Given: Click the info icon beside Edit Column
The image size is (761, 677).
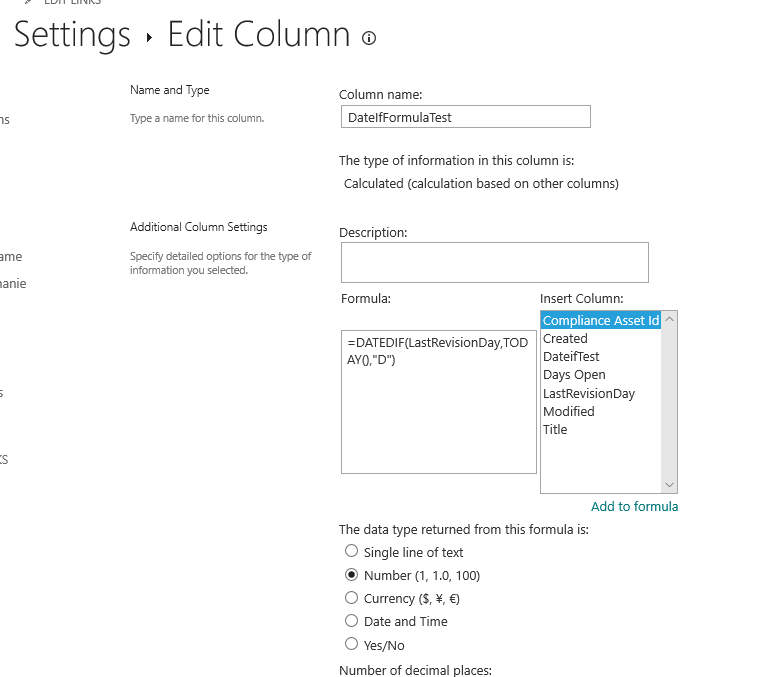Looking at the screenshot, I should pyautogui.click(x=369, y=38).
